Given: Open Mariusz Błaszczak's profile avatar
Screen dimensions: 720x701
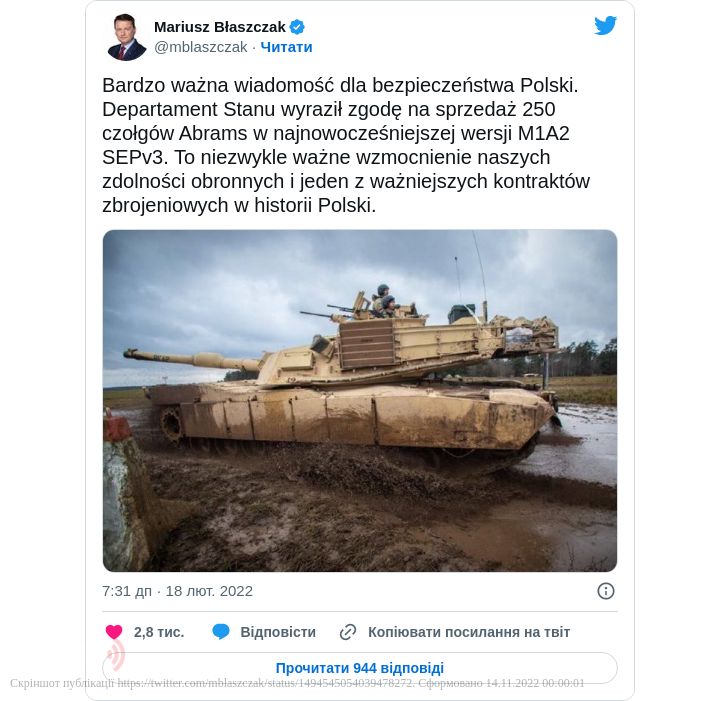Looking at the screenshot, I should click(127, 37).
